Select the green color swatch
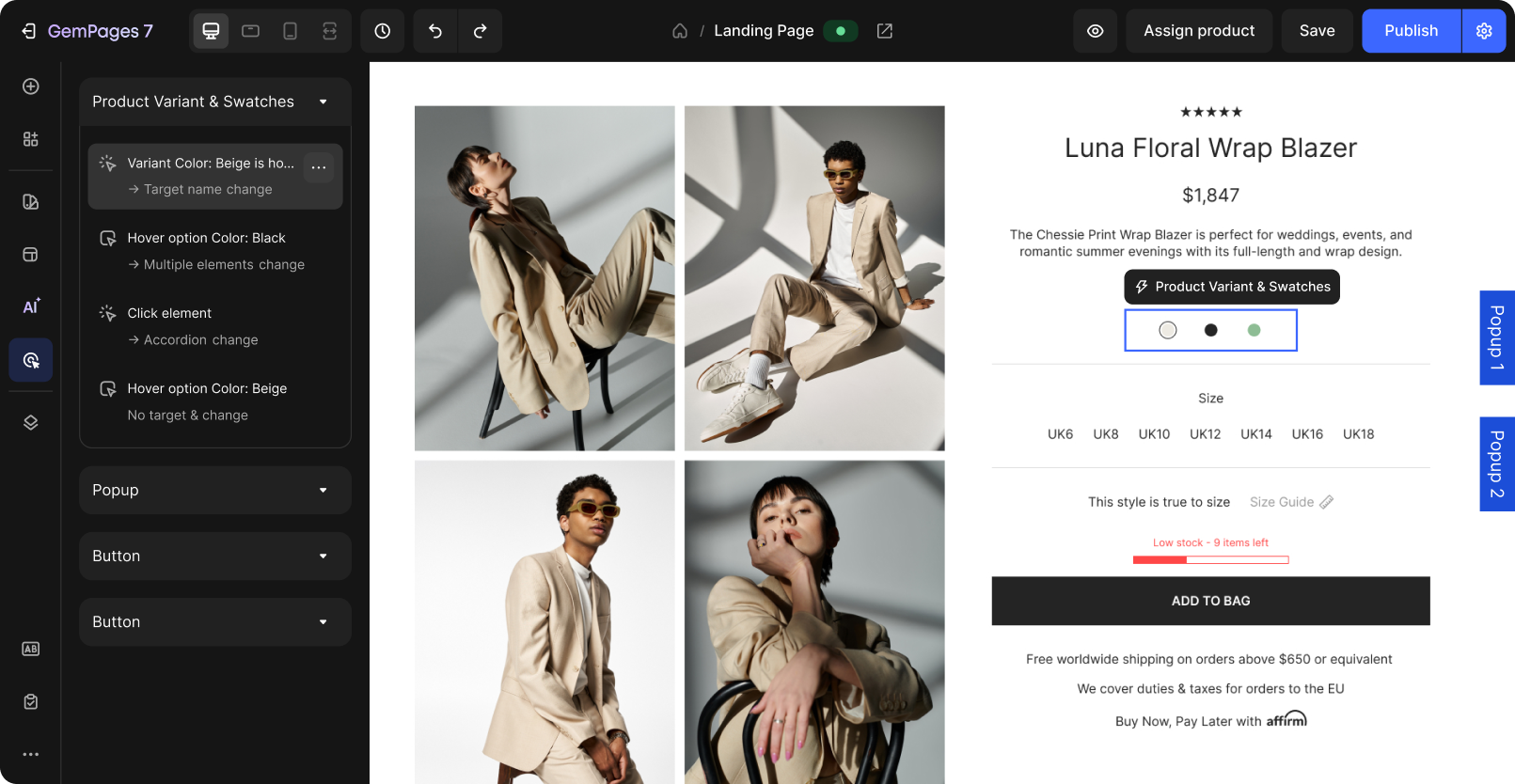The image size is (1515, 784). pyautogui.click(x=1254, y=330)
